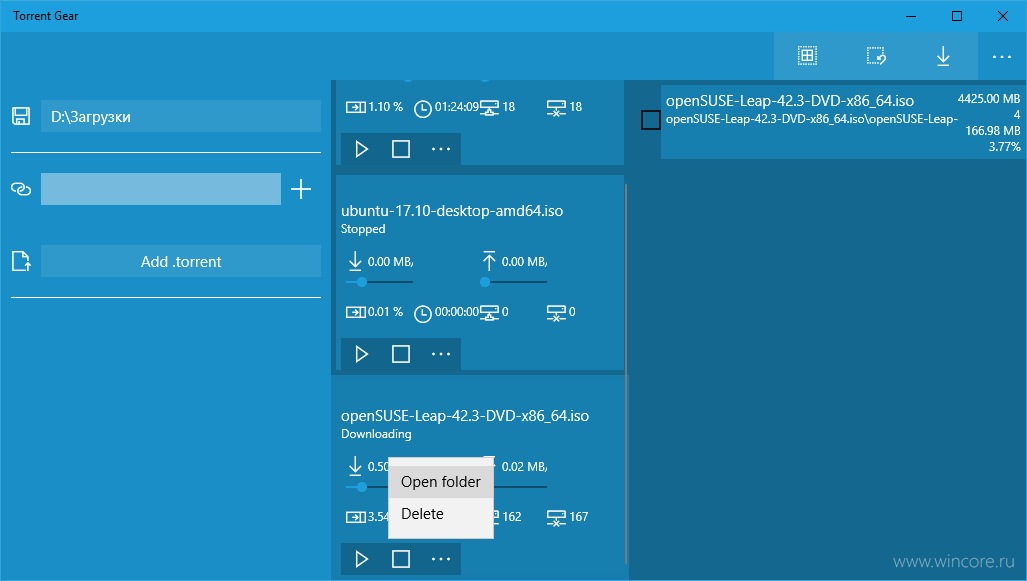The image size is (1027, 581).
Task: Click the invert selection toolbar icon
Action: point(876,56)
